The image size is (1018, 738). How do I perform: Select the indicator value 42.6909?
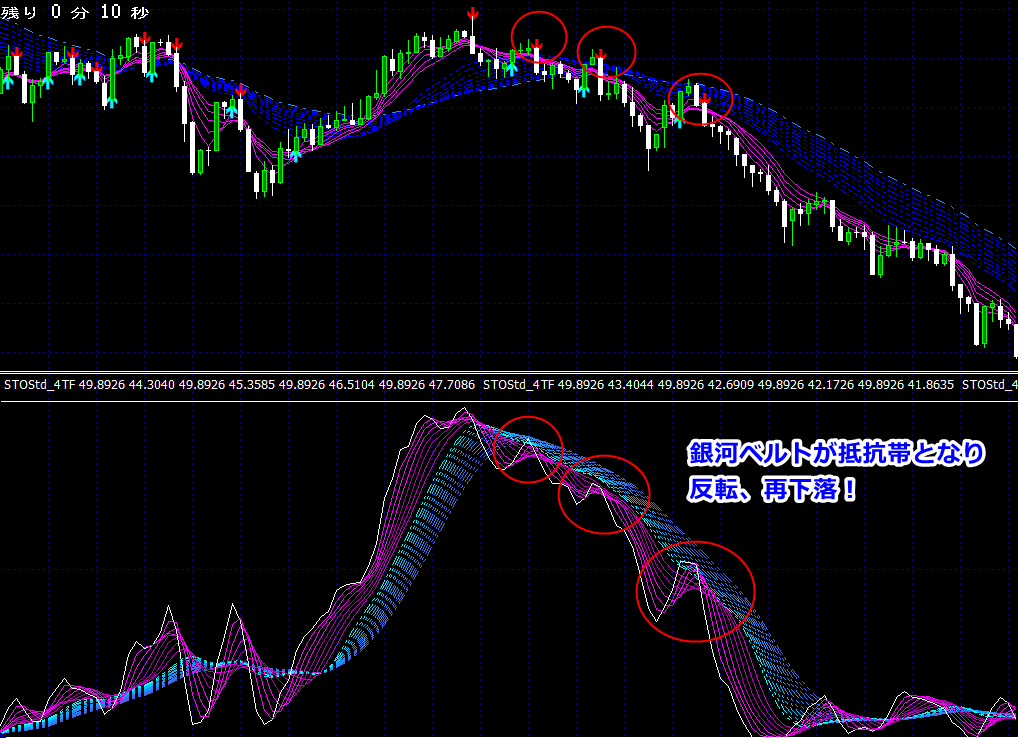(730, 385)
